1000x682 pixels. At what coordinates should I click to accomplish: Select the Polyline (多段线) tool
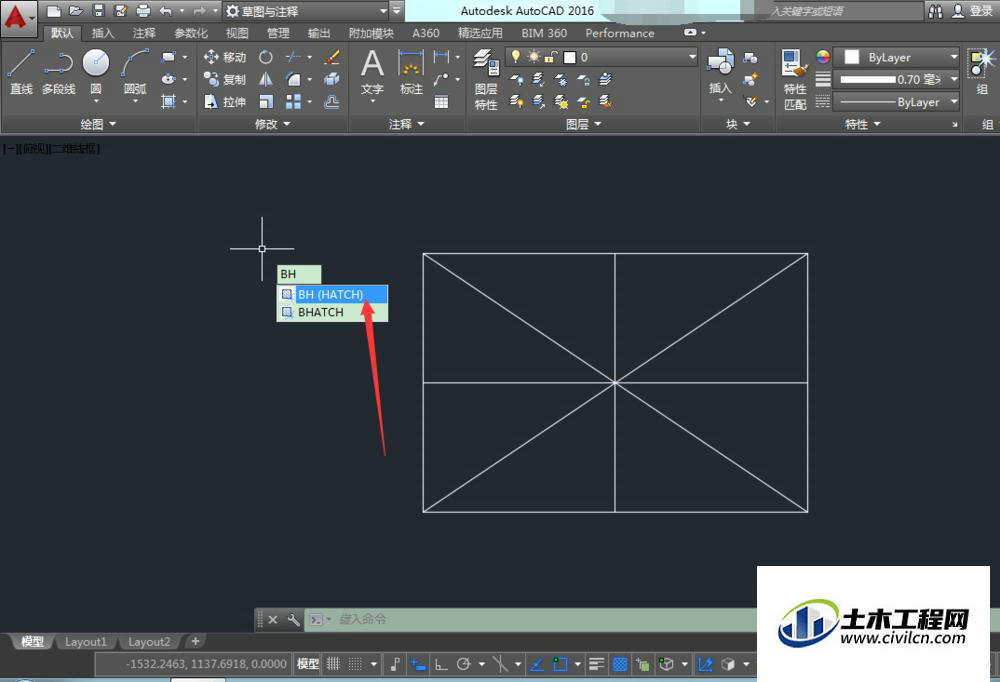(59, 72)
